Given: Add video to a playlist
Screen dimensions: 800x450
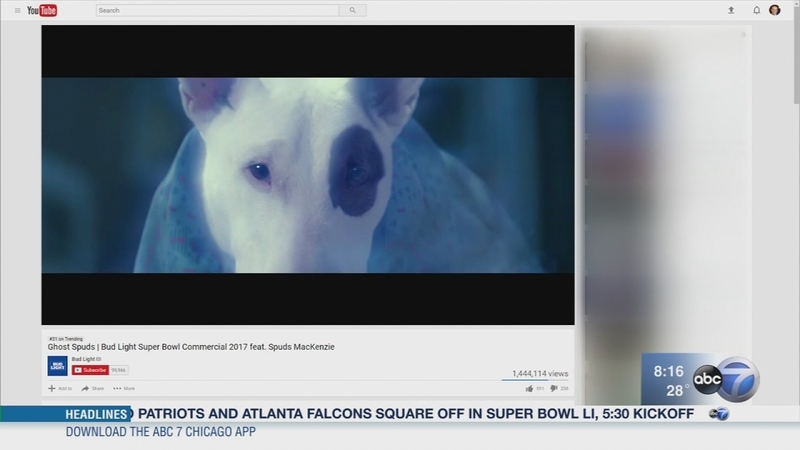Looking at the screenshot, I should (60, 389).
